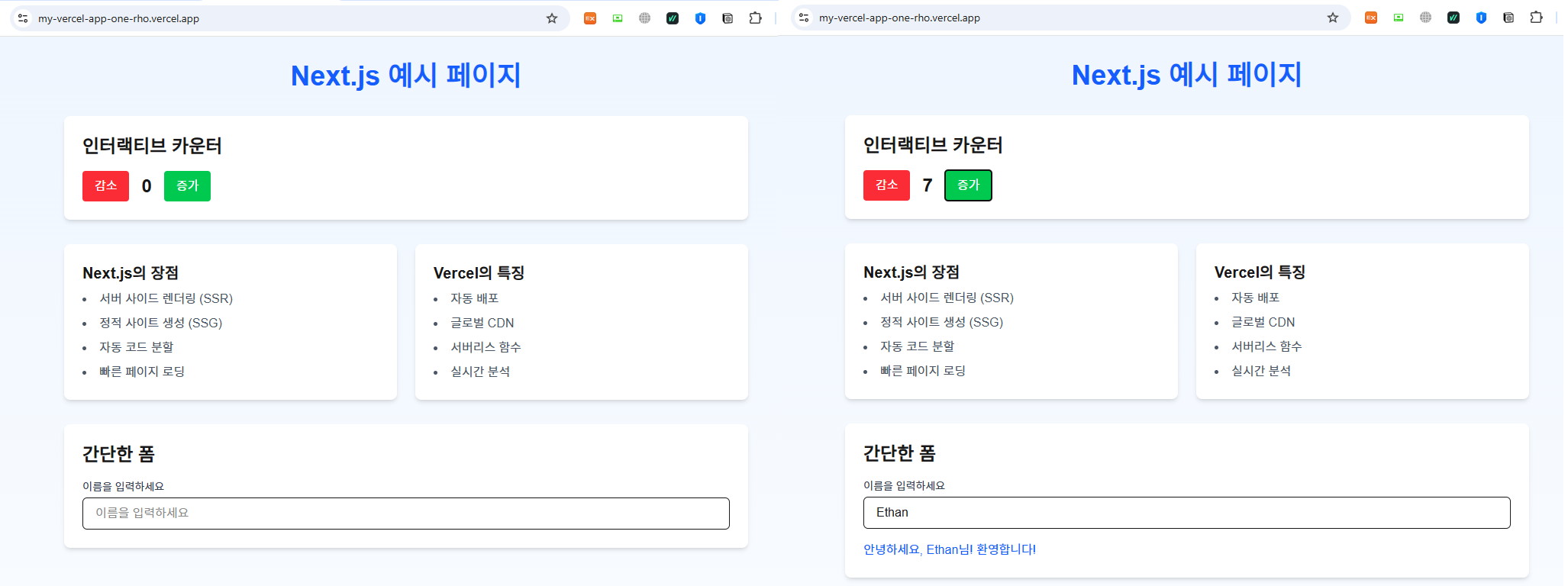Bookmark the page in the left window
The width and height of the screenshot is (1568, 586).
(552, 18)
